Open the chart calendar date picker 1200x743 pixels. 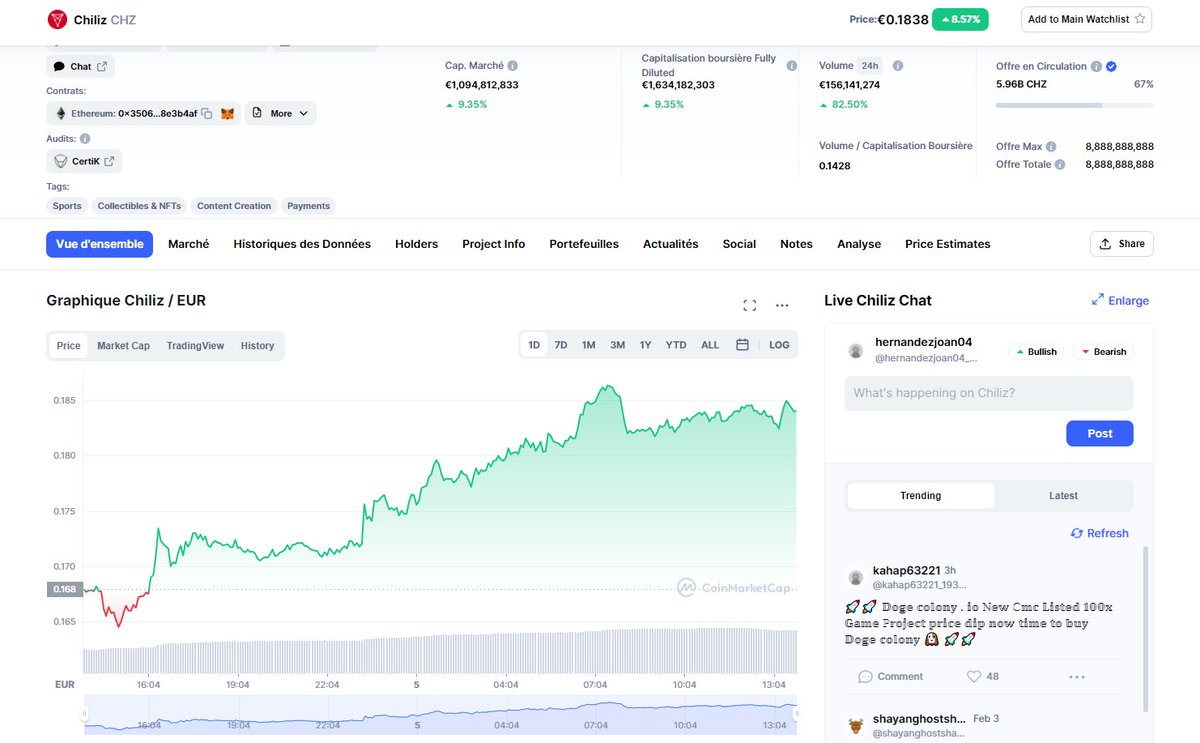pos(742,345)
